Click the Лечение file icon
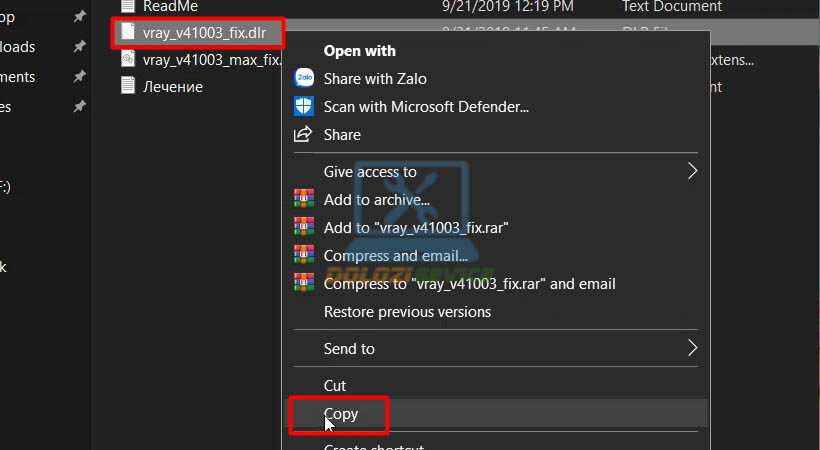 128,86
